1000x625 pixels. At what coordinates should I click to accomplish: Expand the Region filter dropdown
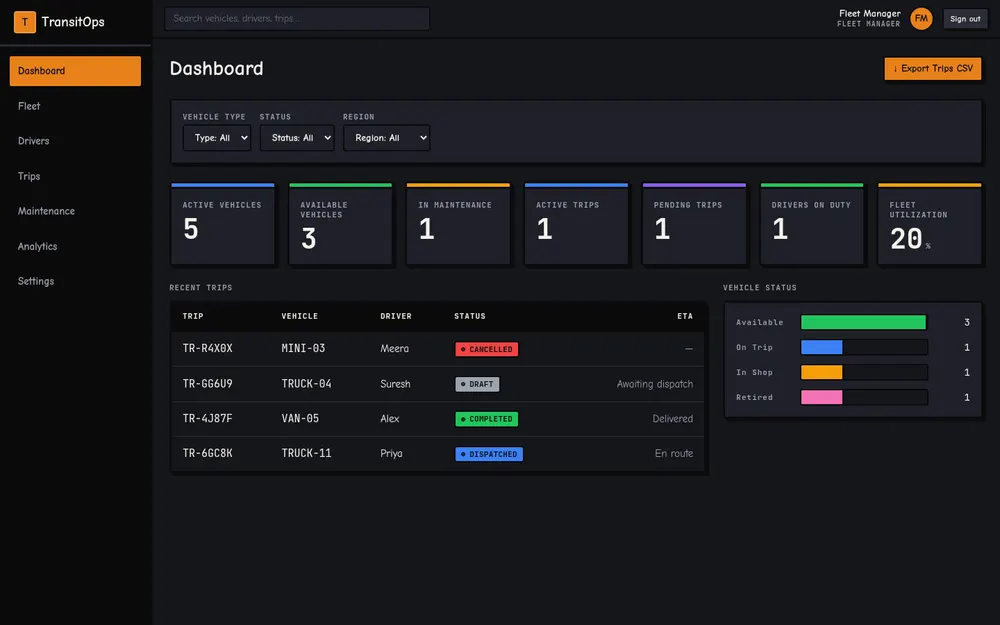coord(386,138)
